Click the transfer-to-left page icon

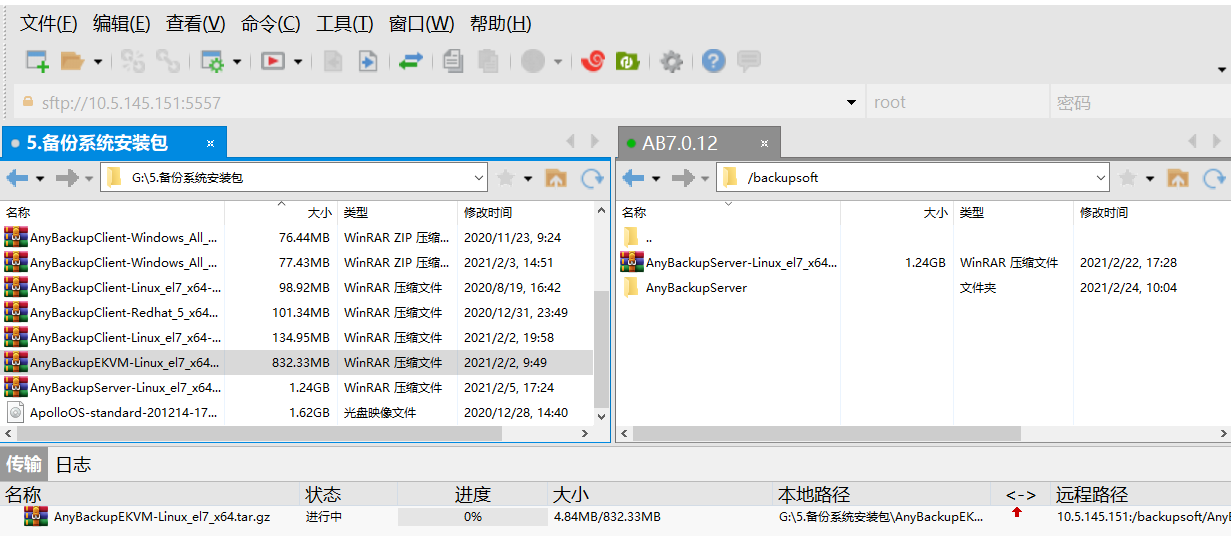tap(333, 61)
